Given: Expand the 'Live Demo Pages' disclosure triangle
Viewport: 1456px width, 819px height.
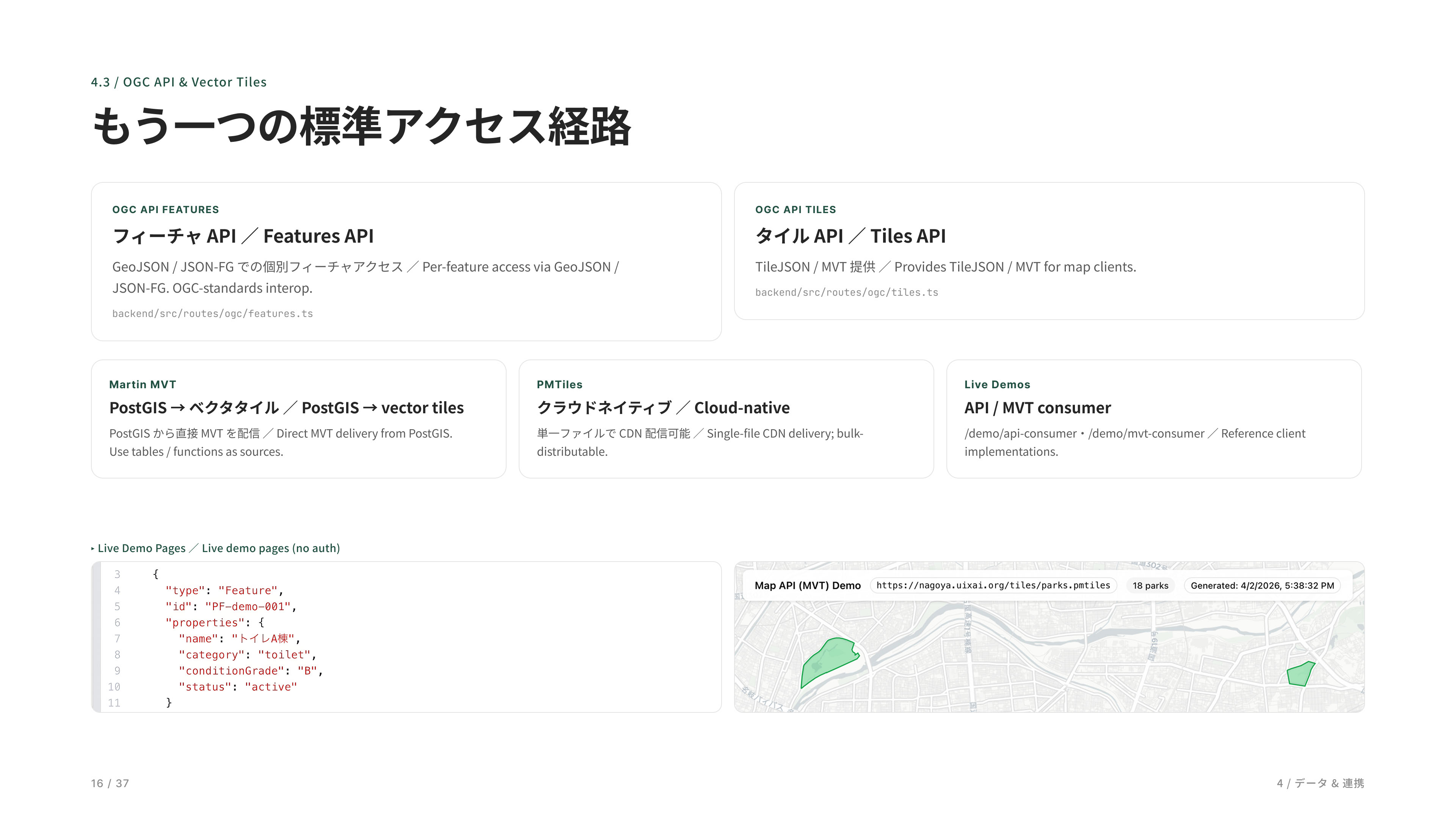Looking at the screenshot, I should coord(93,548).
